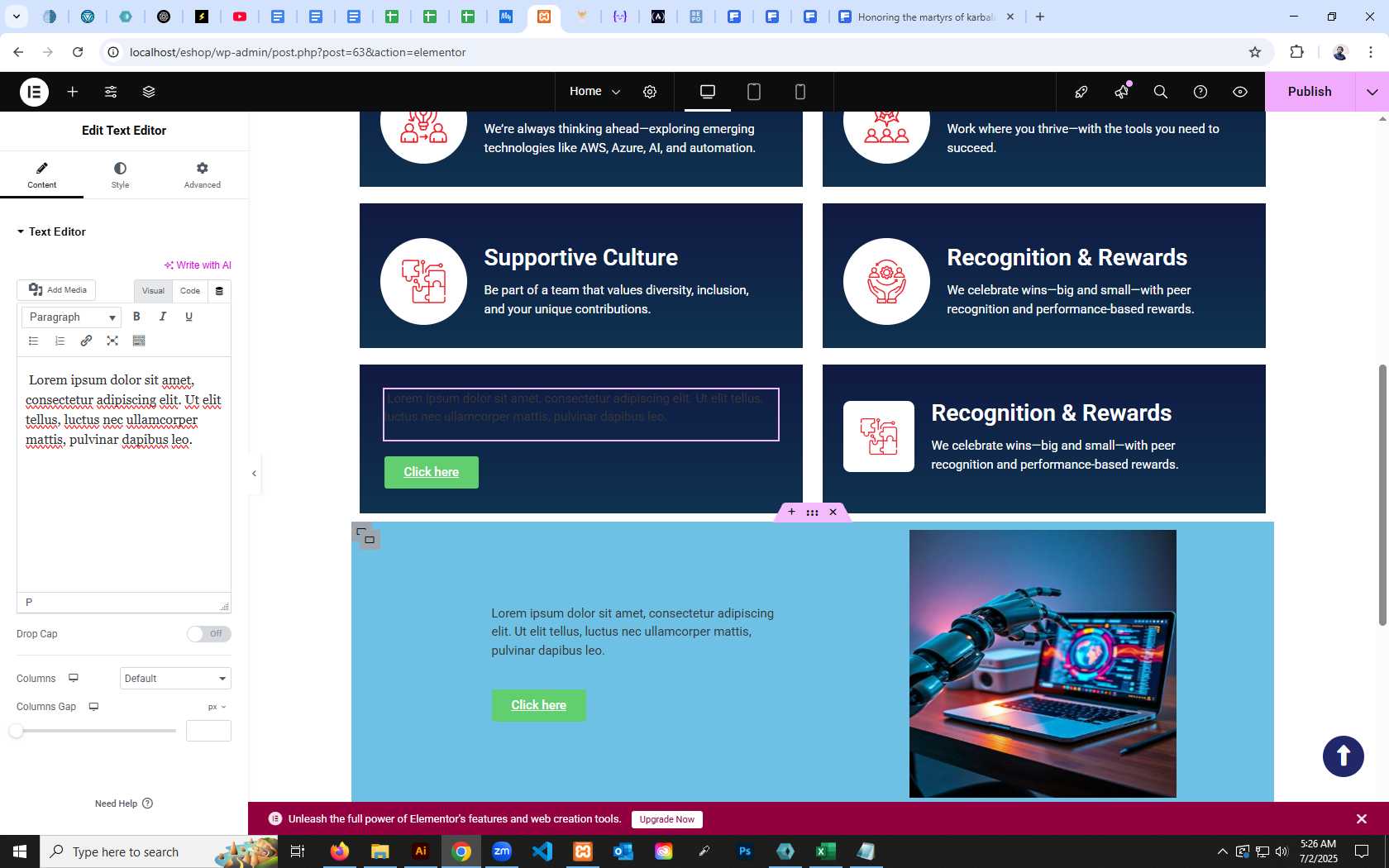Dismiss the Elementor upgrade banner
The image size is (1389, 868).
[x=1362, y=819]
